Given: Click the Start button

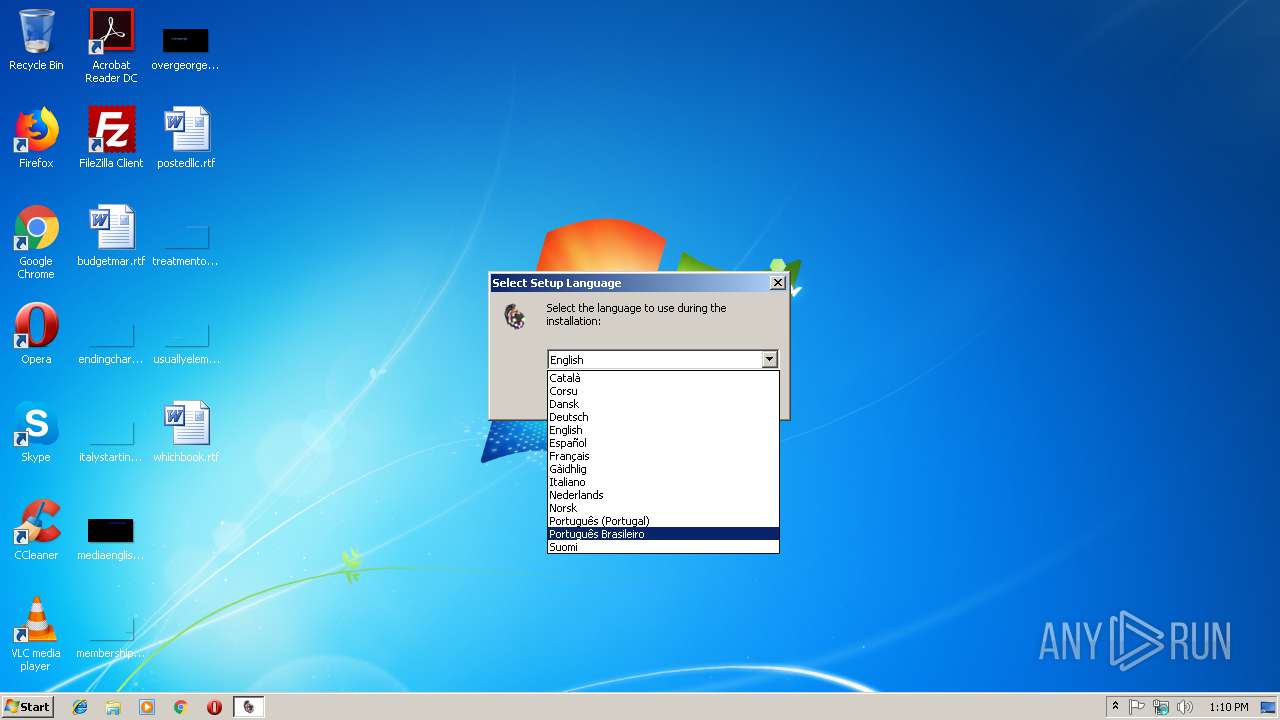Looking at the screenshot, I should 28,706.
